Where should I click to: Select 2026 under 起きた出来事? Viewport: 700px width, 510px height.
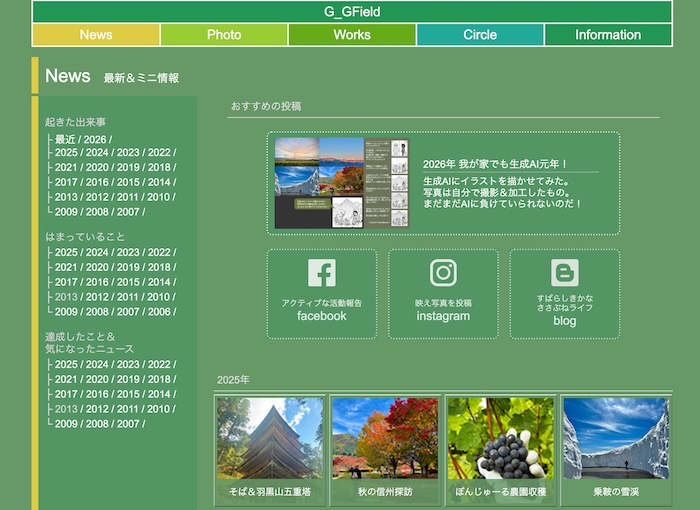95,139
